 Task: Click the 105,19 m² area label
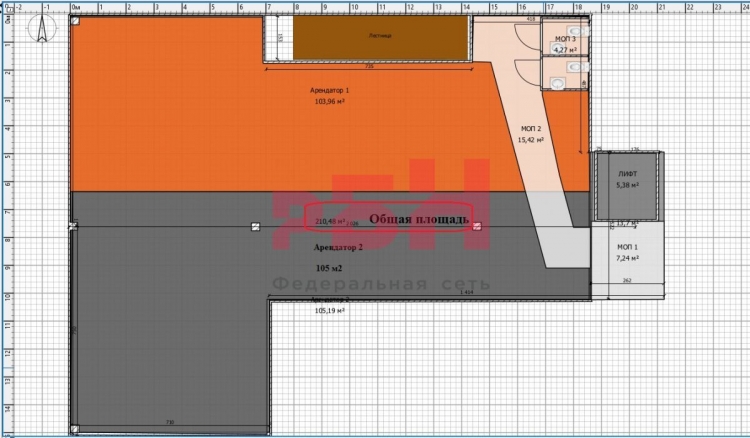[x=328, y=311]
